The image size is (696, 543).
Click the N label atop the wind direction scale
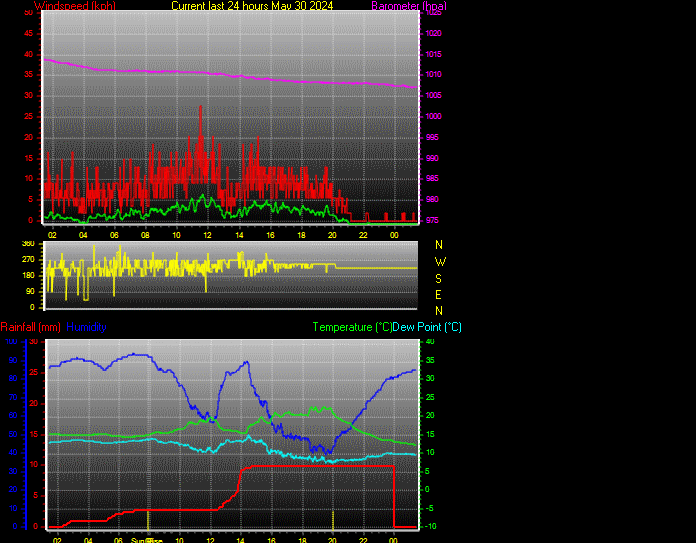click(439, 245)
